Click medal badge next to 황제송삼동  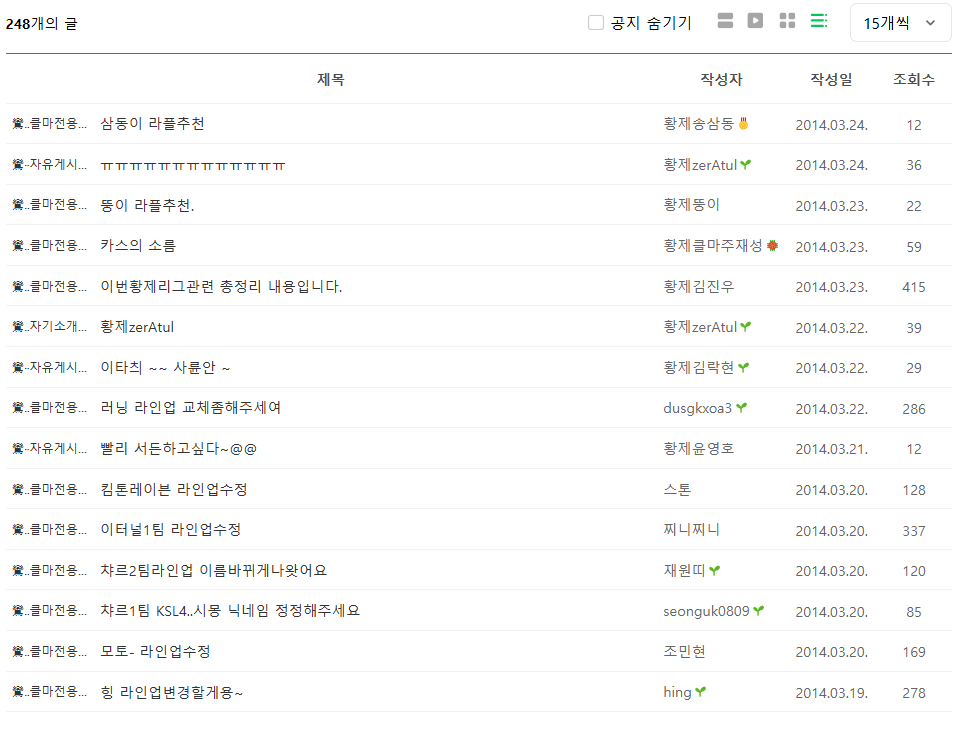(743, 124)
